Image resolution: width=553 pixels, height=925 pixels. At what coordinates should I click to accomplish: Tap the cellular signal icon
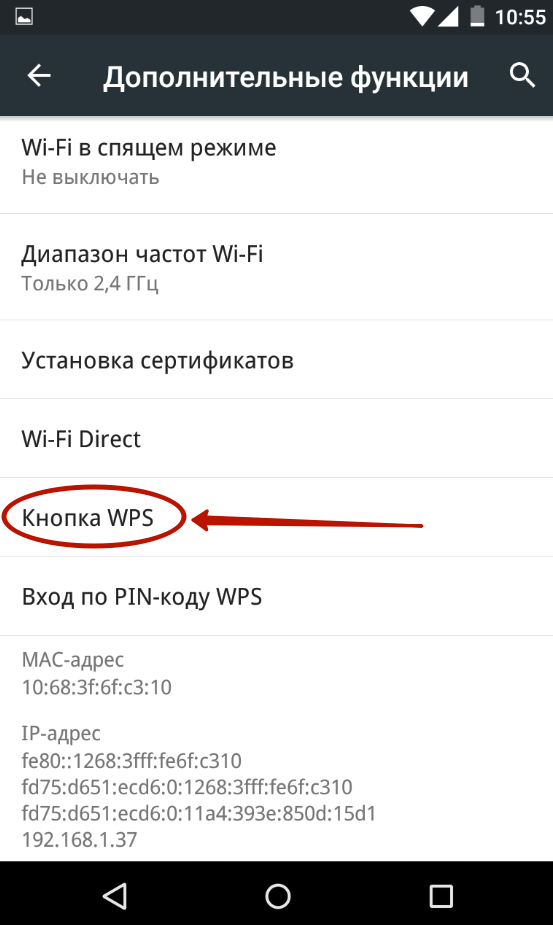448,17
